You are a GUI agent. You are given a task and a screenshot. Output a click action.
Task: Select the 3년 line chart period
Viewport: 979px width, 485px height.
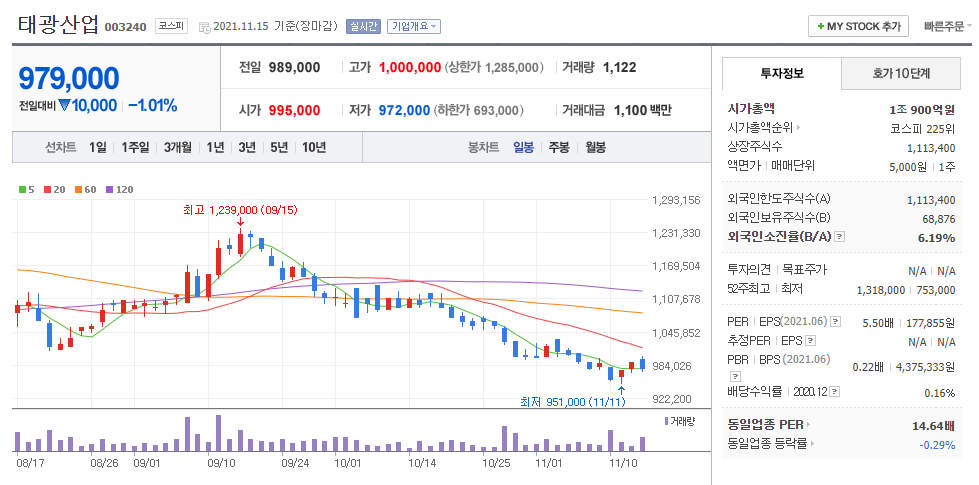pos(247,148)
